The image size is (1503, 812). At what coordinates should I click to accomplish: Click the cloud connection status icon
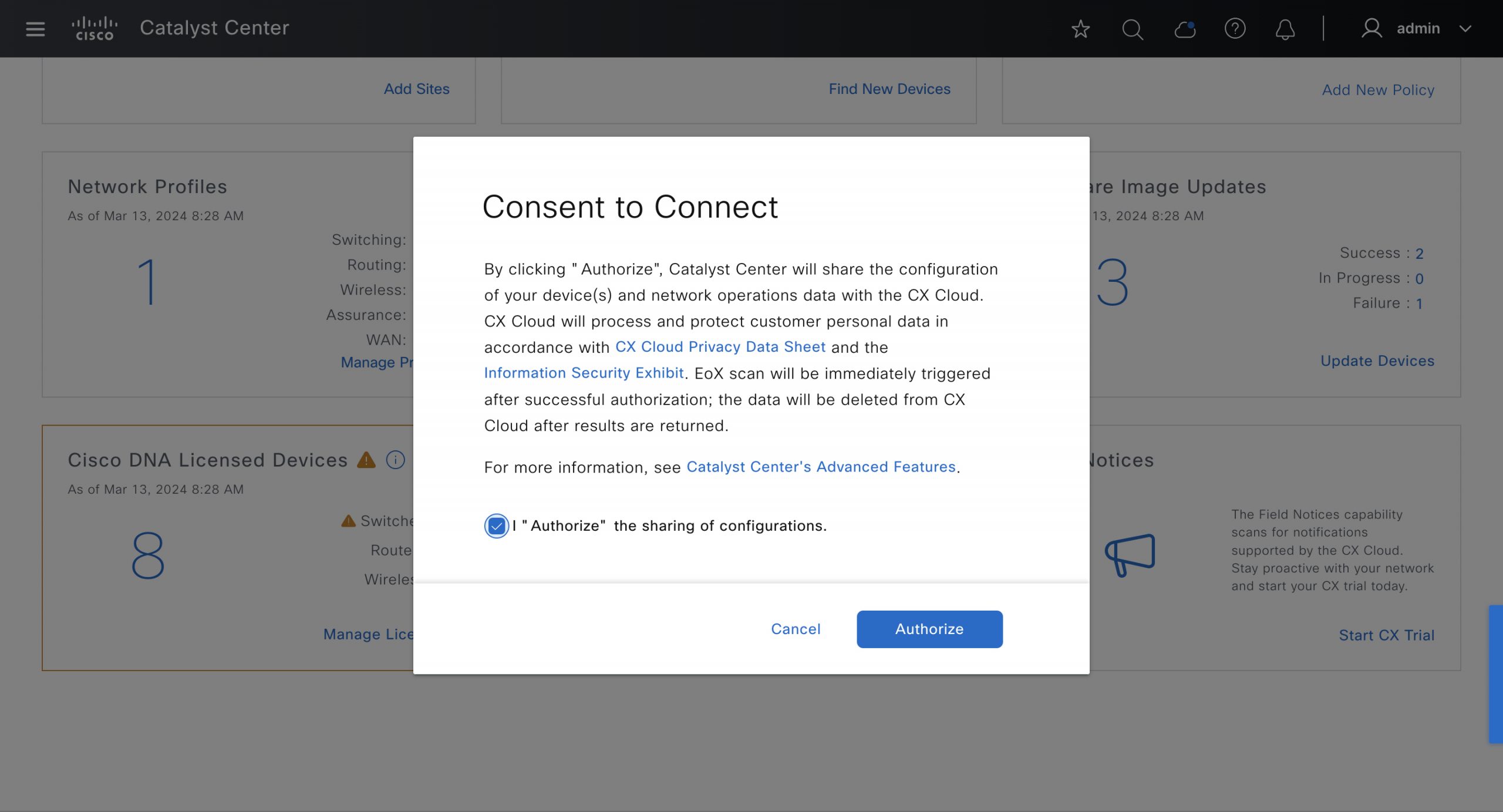click(1185, 29)
